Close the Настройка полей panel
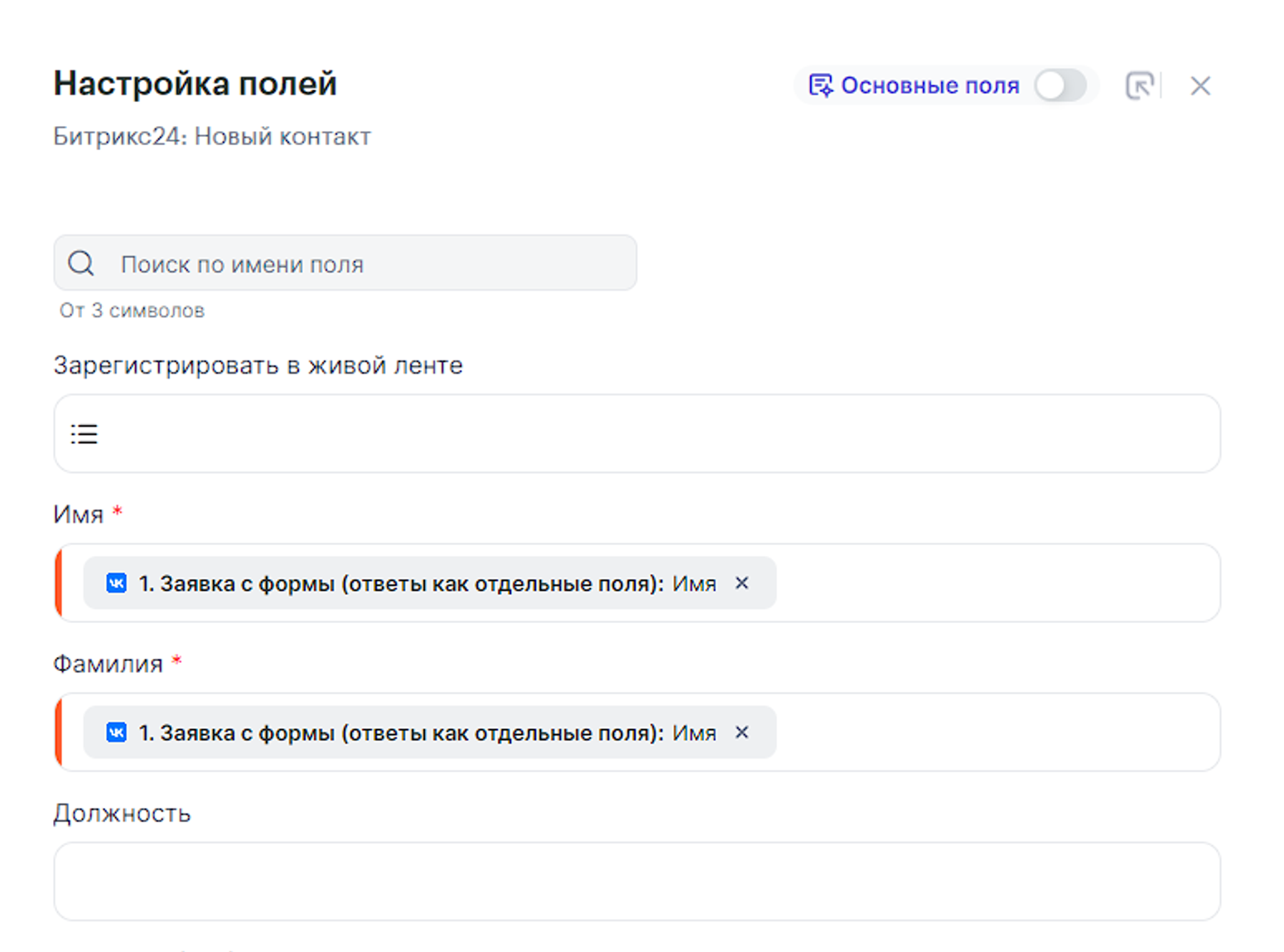This screenshot has height=952, width=1284. [1200, 85]
